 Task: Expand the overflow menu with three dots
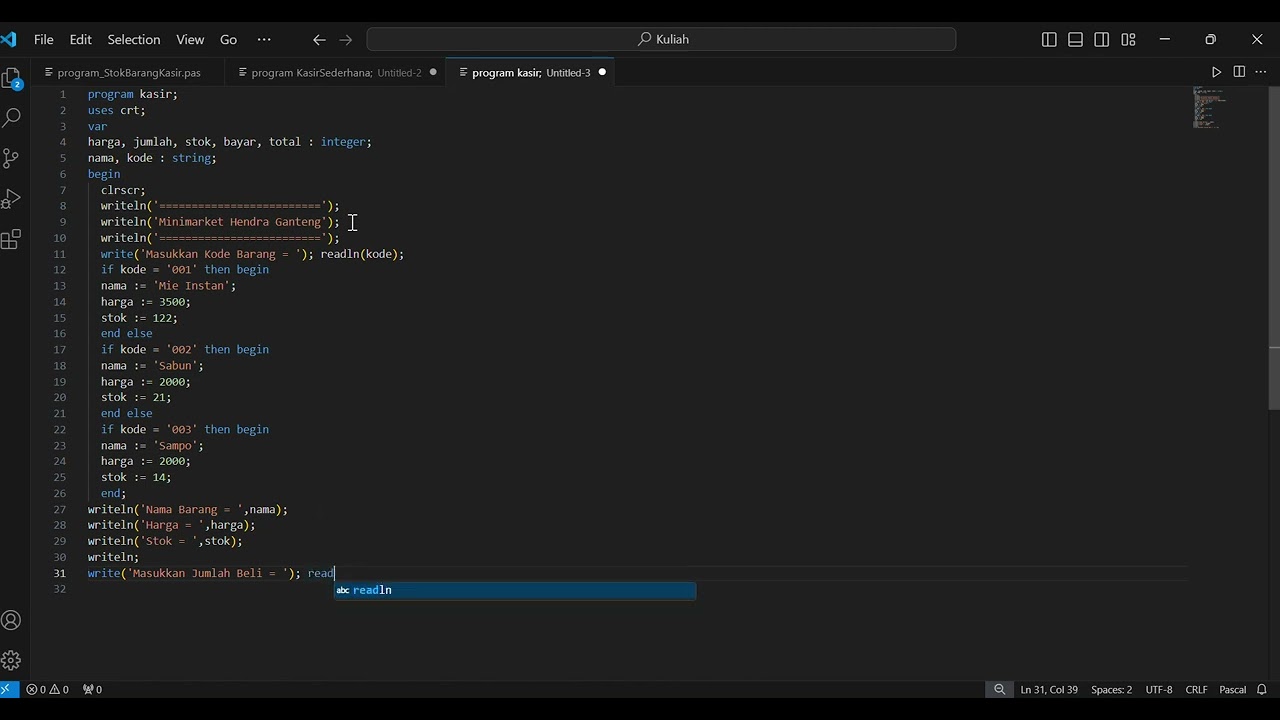pos(264,40)
